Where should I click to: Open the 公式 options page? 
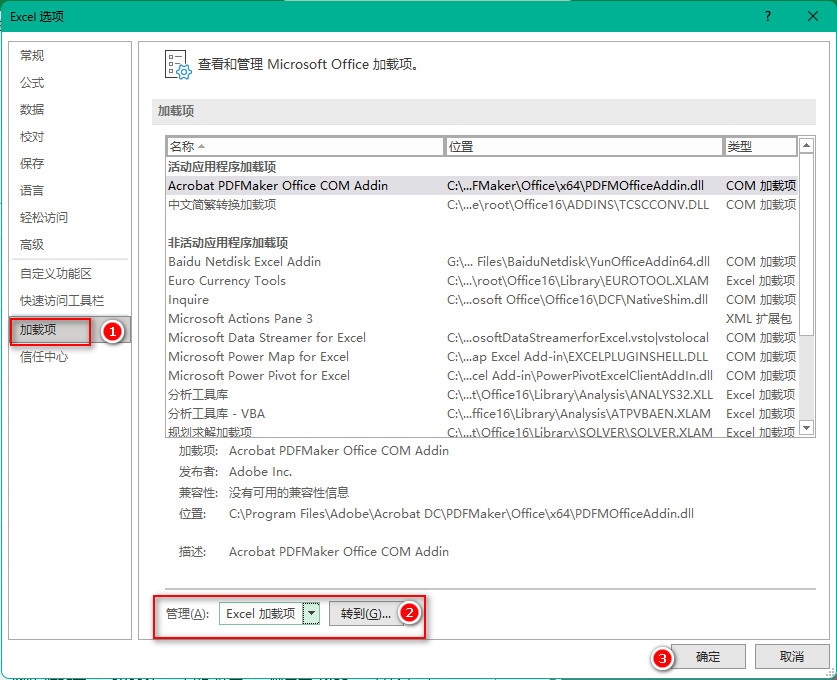(32, 83)
